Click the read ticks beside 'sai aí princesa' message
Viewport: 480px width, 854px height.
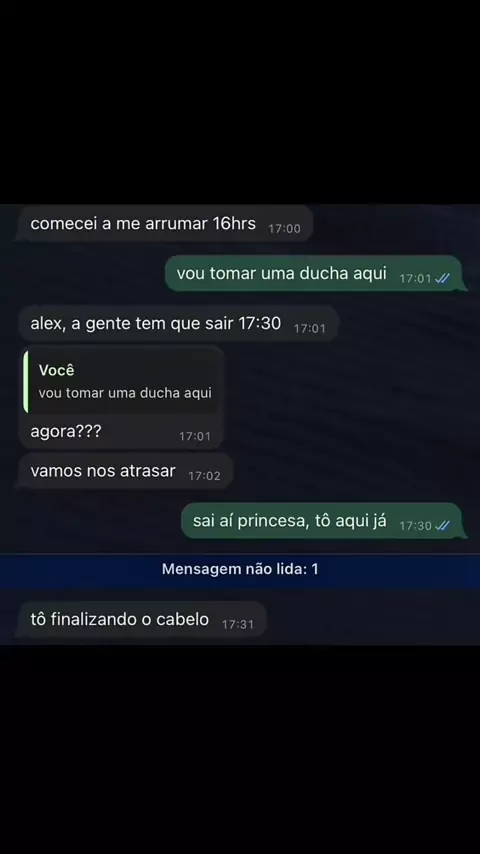coord(442,526)
